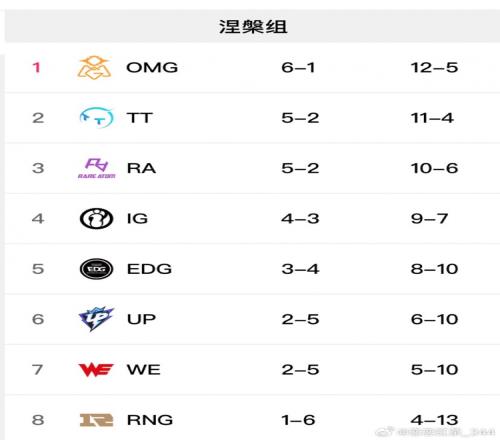The height and width of the screenshot is (440, 500).
Task: Click the pink rank 1 number
Action: (37, 68)
